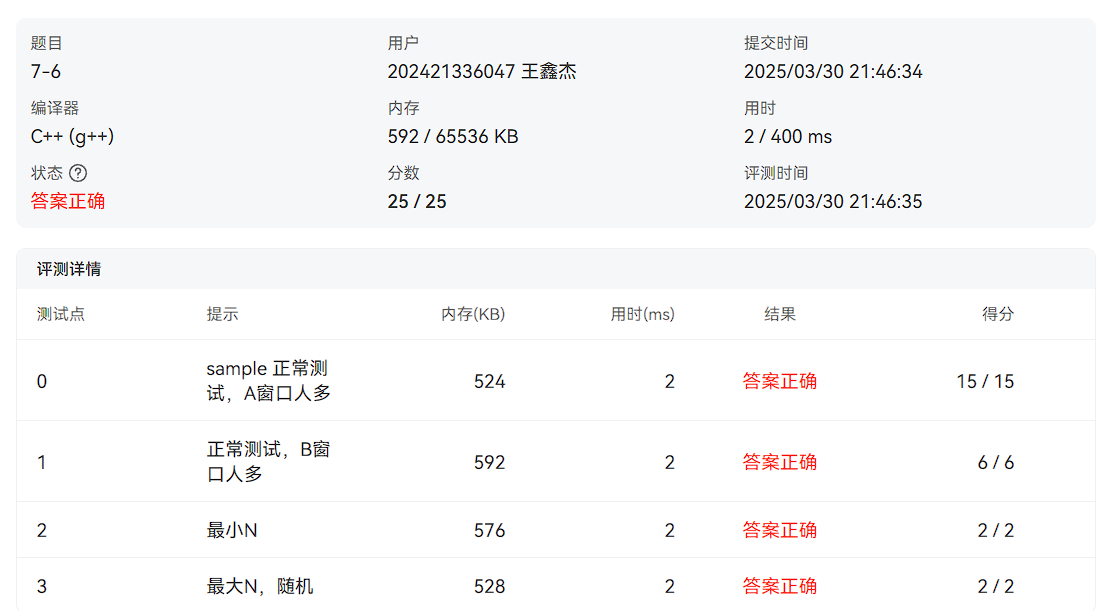The width and height of the screenshot is (1096, 611).
Task: Click 答案正确 result for test case 3
Action: click(x=780, y=586)
